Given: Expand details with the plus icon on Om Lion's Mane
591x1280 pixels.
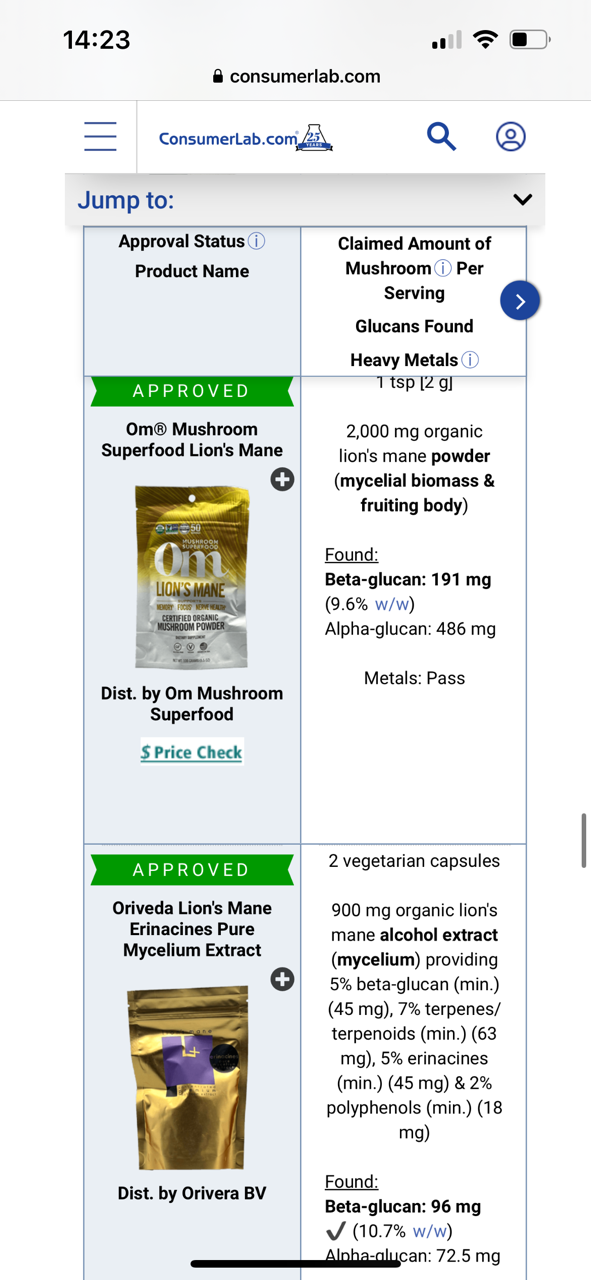Looking at the screenshot, I should coord(282,480).
